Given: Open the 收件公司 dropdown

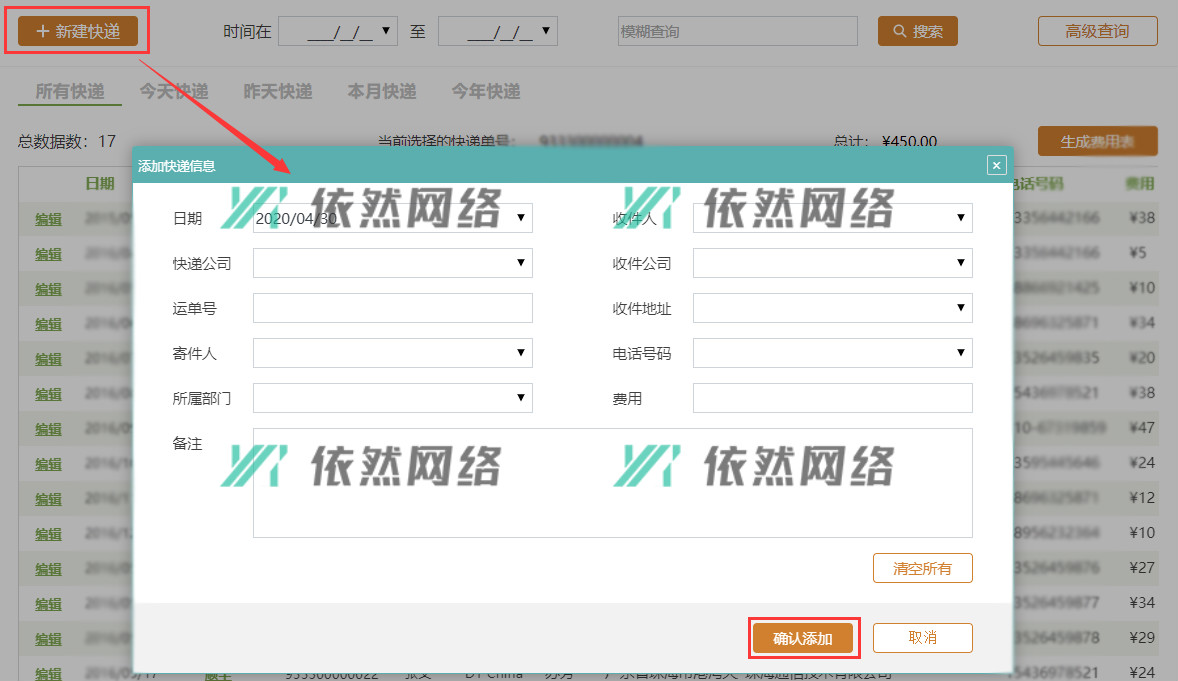Looking at the screenshot, I should click(x=960, y=263).
